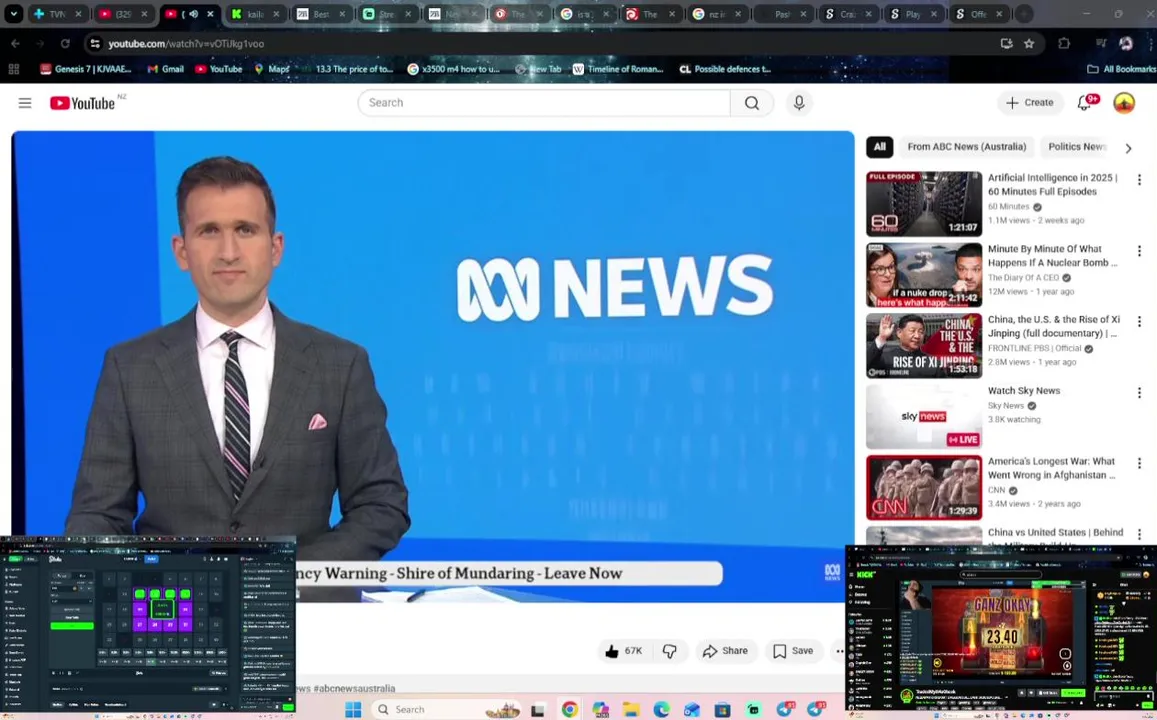This screenshot has height=720, width=1157.
Task: Open Gmail bookmark
Action: point(165,69)
